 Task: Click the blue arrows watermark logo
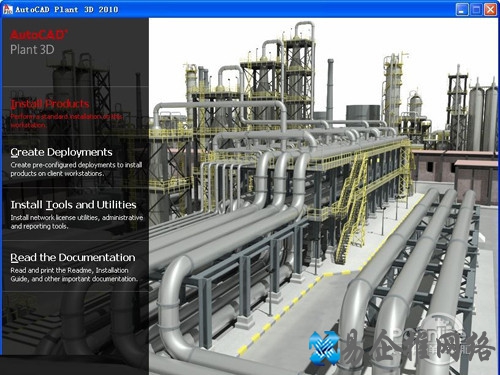tap(324, 348)
